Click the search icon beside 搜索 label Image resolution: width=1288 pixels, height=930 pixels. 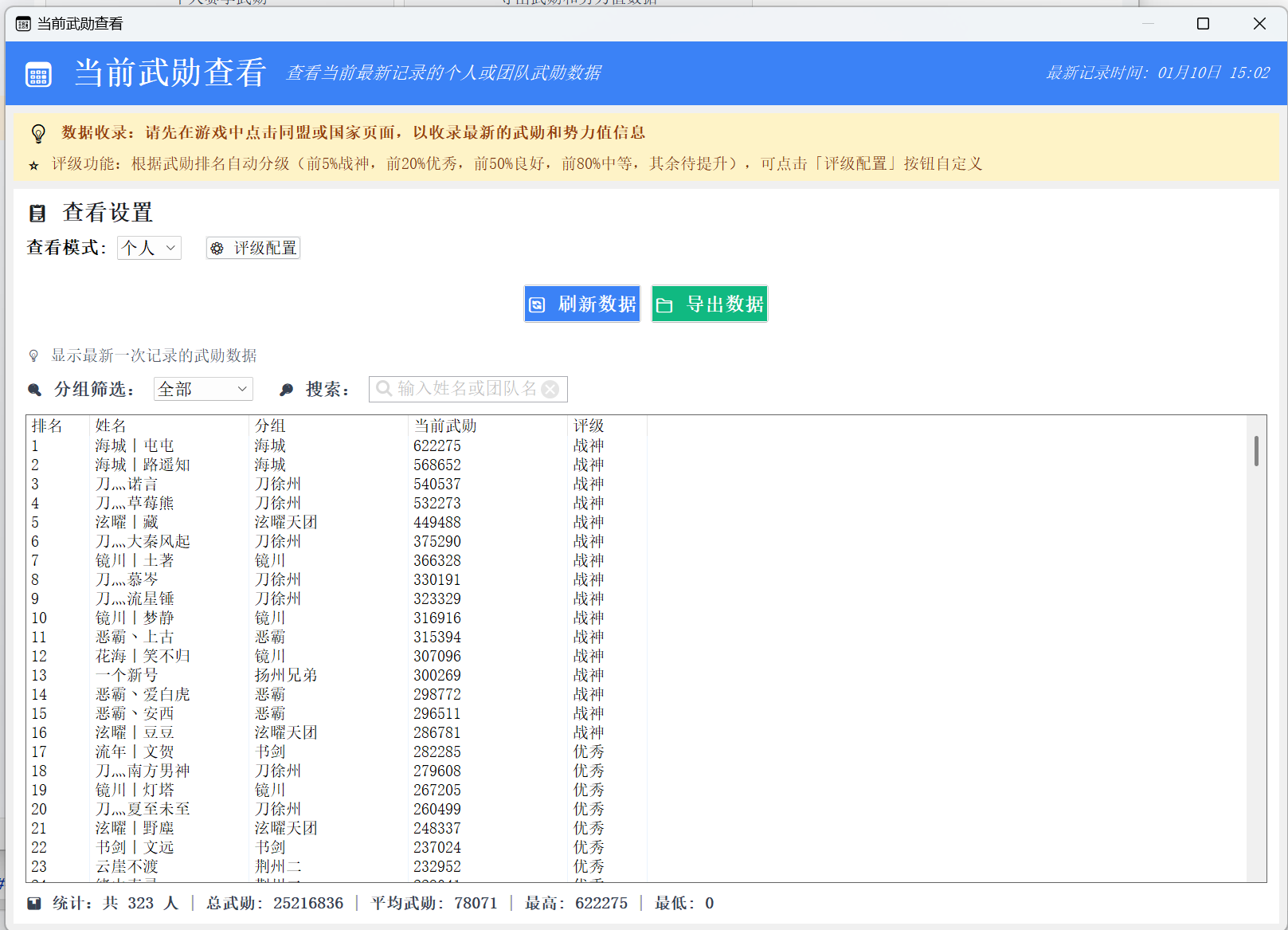click(287, 390)
